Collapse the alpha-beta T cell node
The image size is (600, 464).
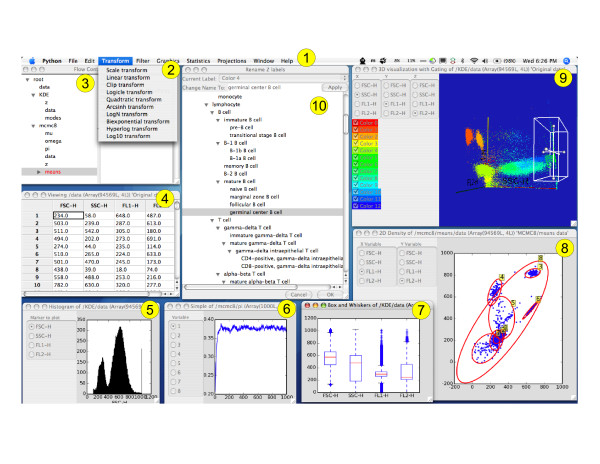coord(218,274)
